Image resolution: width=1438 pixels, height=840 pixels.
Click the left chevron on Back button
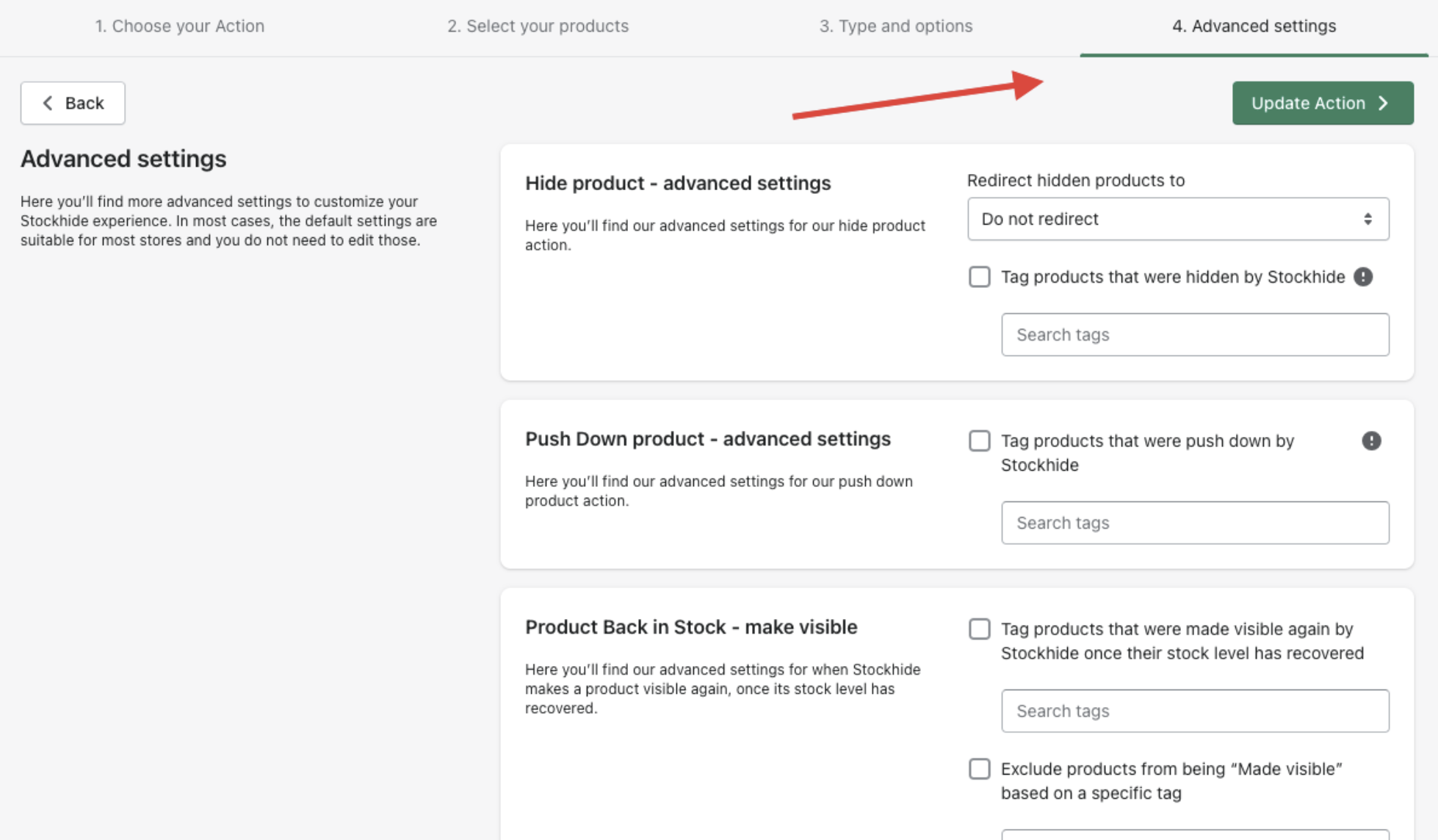[48, 103]
